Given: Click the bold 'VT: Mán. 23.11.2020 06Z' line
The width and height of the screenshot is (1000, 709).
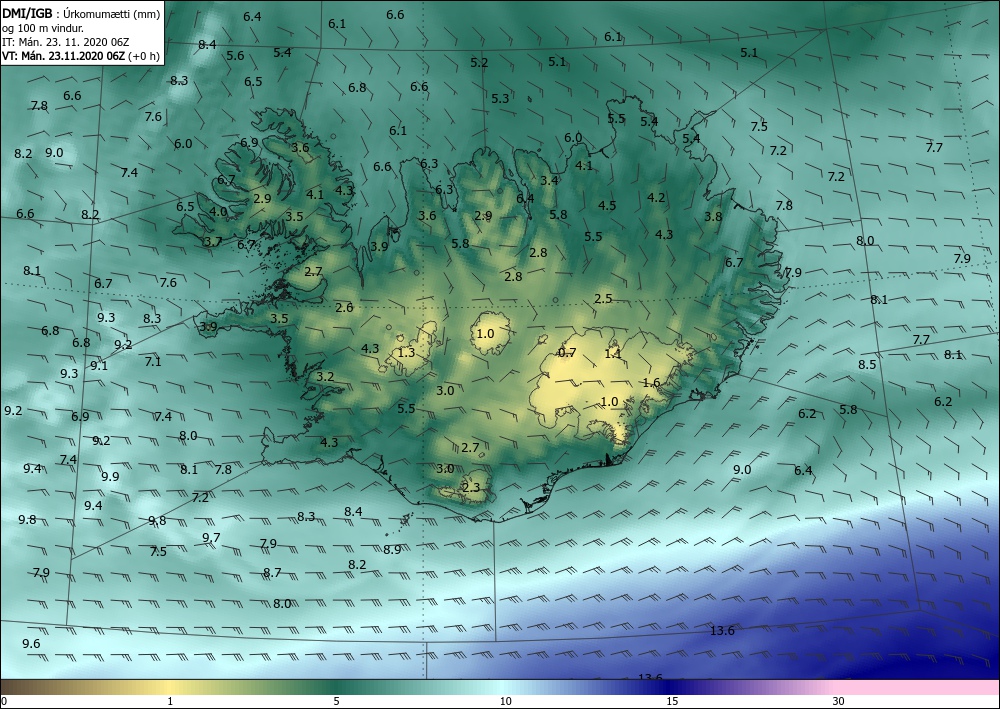Looking at the screenshot, I should pyautogui.click(x=63, y=56).
